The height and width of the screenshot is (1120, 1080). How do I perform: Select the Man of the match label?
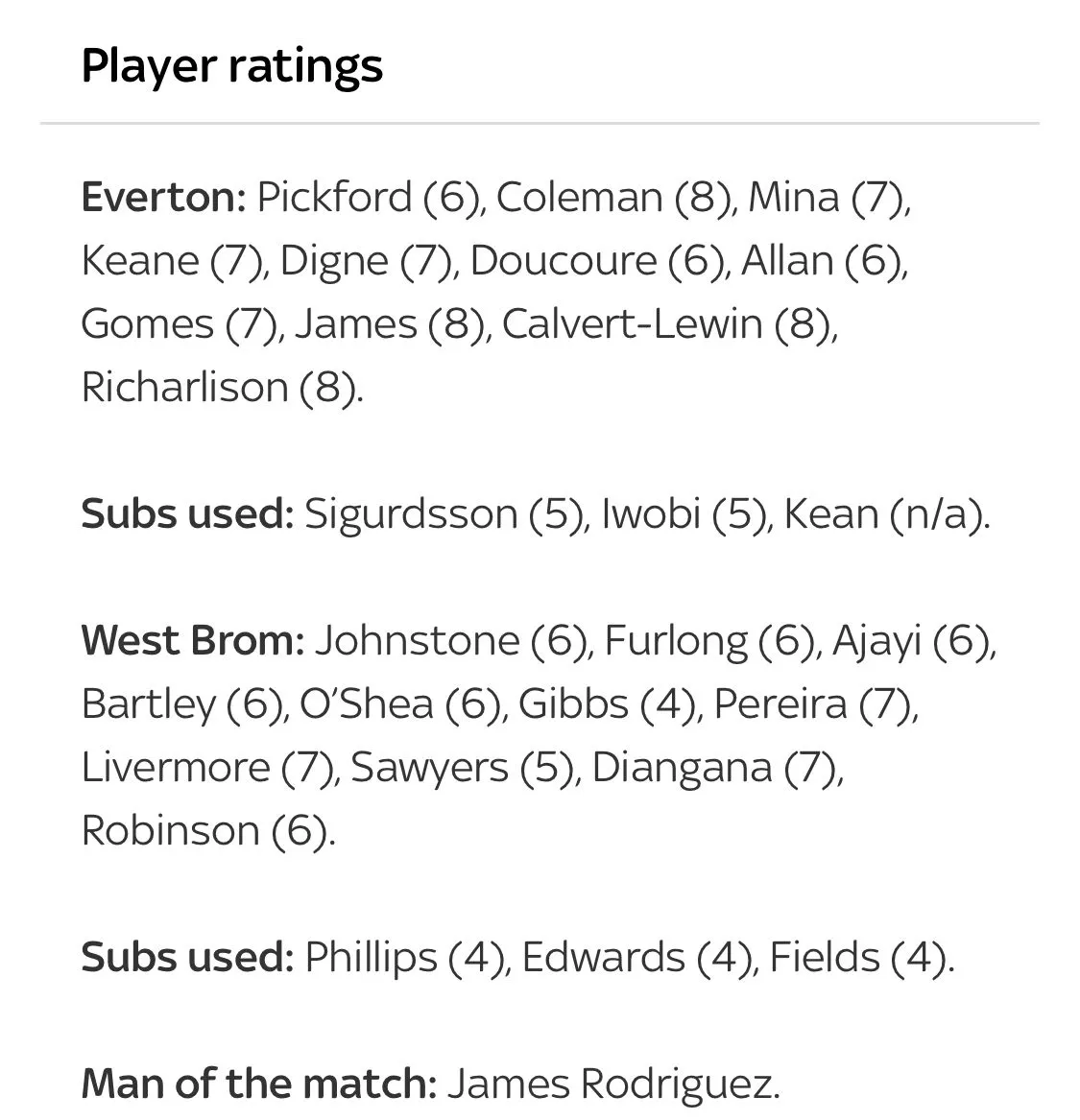pos(258,1084)
